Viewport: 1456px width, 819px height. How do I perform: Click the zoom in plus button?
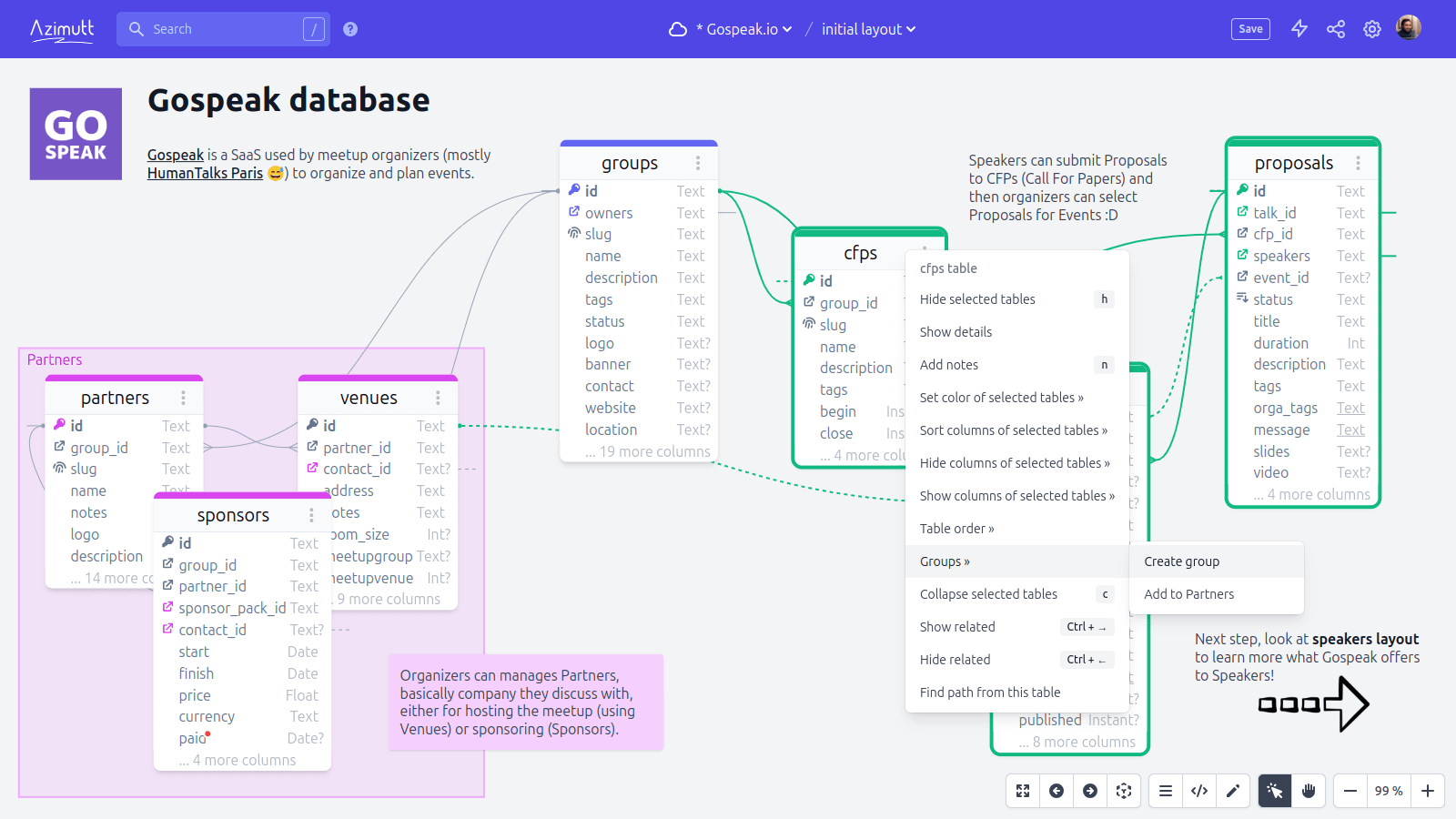point(1428,791)
